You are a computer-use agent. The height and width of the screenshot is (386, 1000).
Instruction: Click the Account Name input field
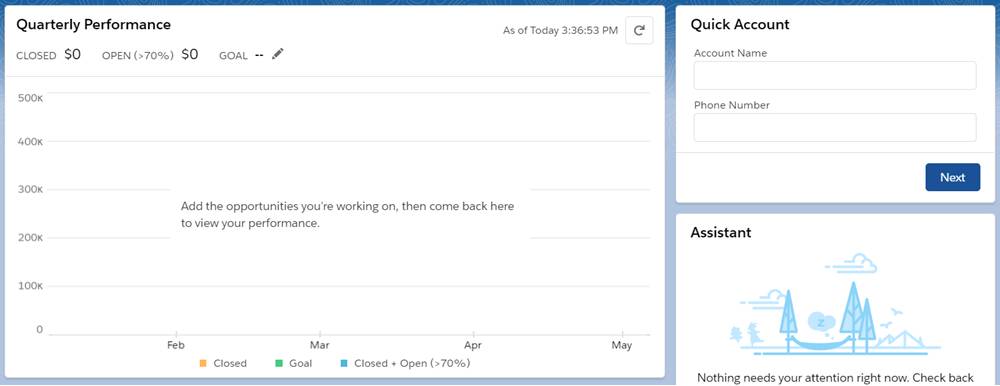point(835,75)
